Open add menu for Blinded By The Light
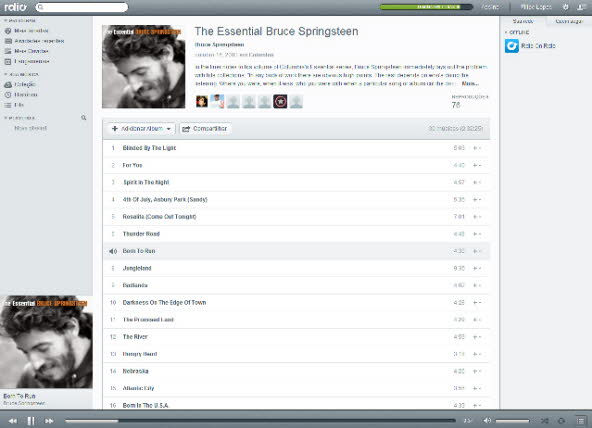Image resolution: width=592 pixels, height=428 pixels. point(477,148)
